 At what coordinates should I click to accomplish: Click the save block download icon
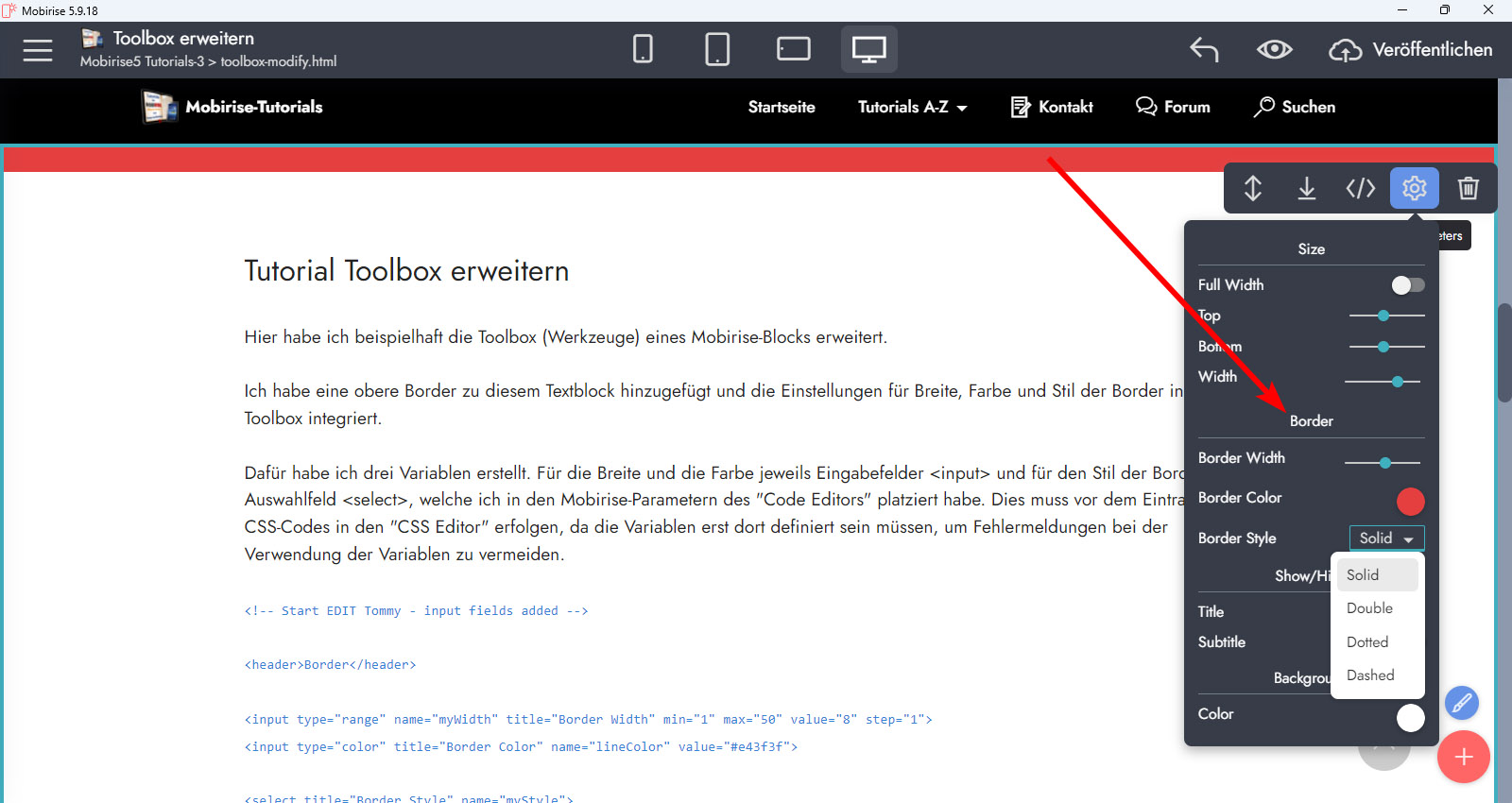(x=1307, y=188)
